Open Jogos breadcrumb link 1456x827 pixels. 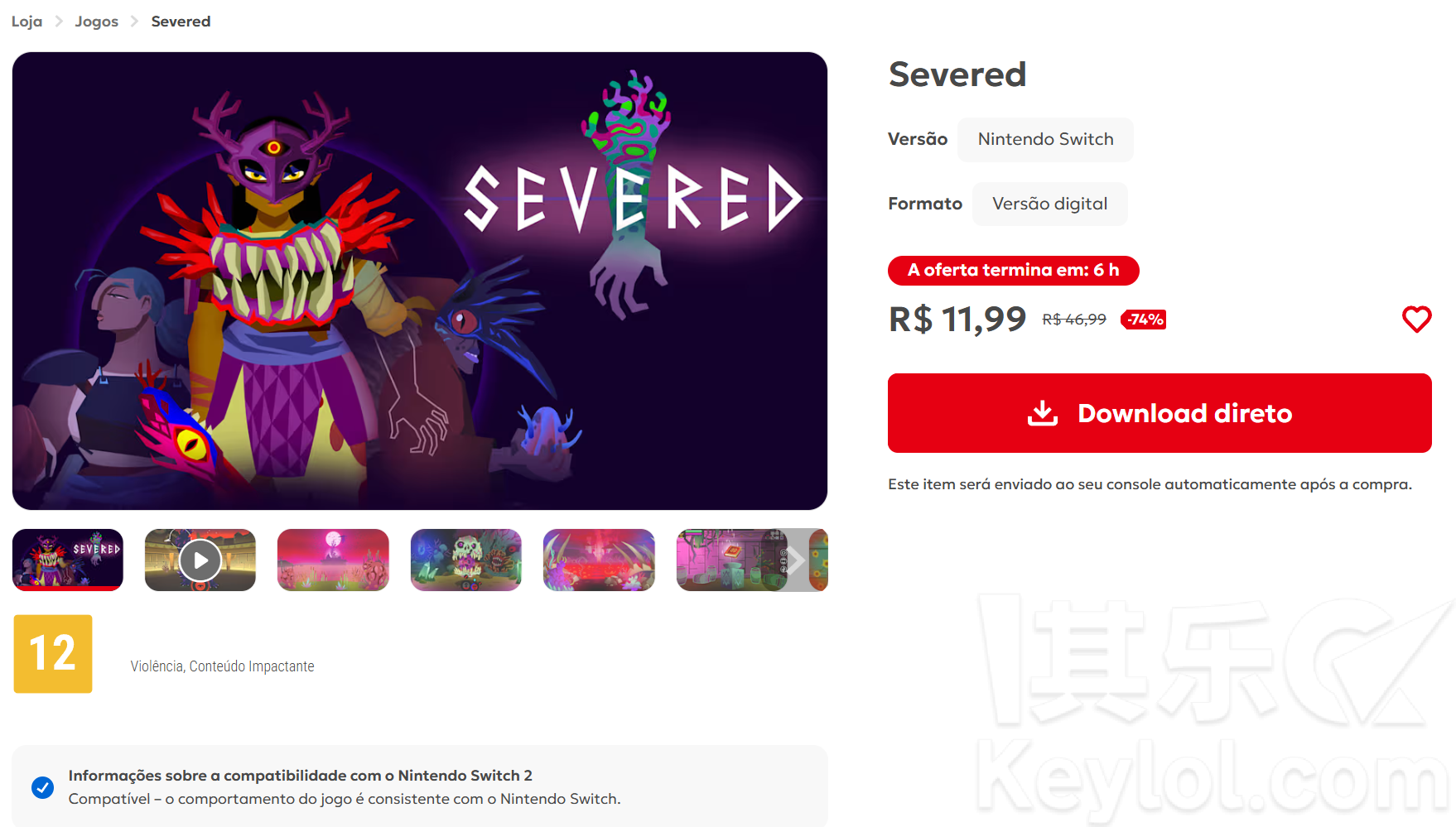(x=97, y=22)
